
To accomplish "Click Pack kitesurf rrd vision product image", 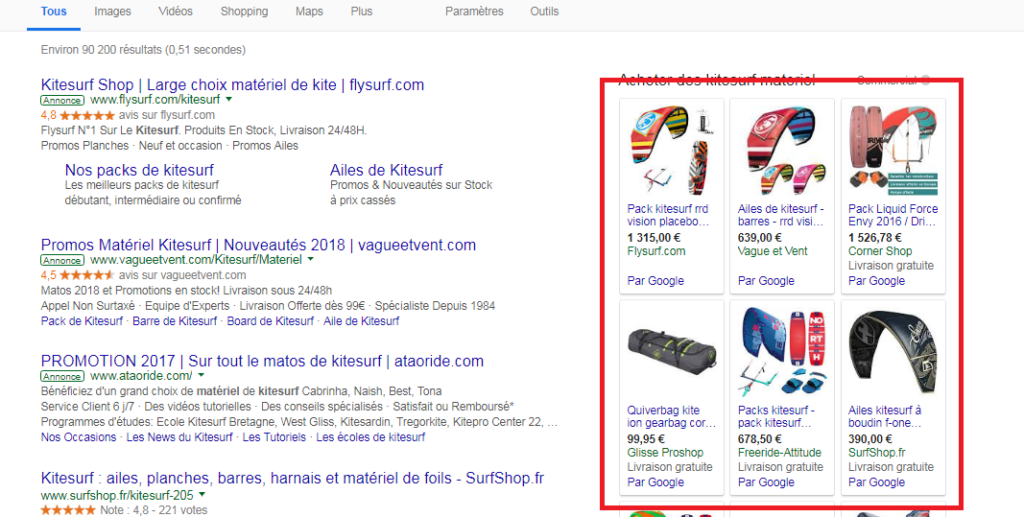I will [x=670, y=150].
